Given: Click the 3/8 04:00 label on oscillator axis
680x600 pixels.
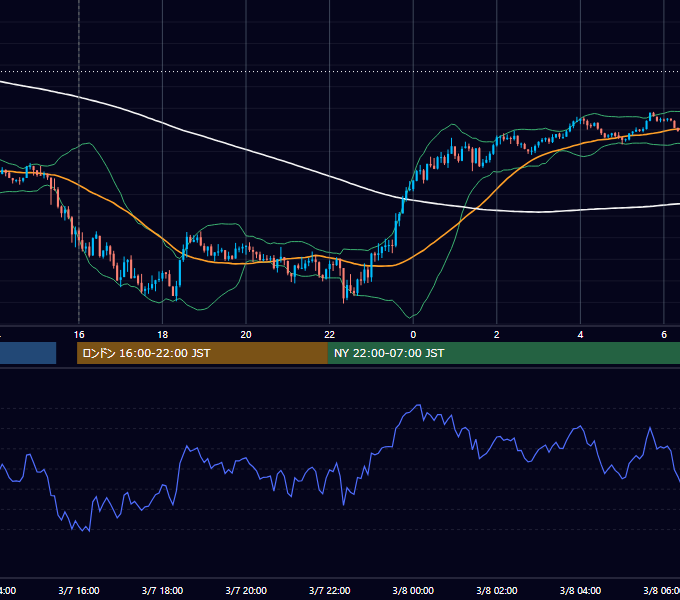Looking at the screenshot, I should [580, 591].
